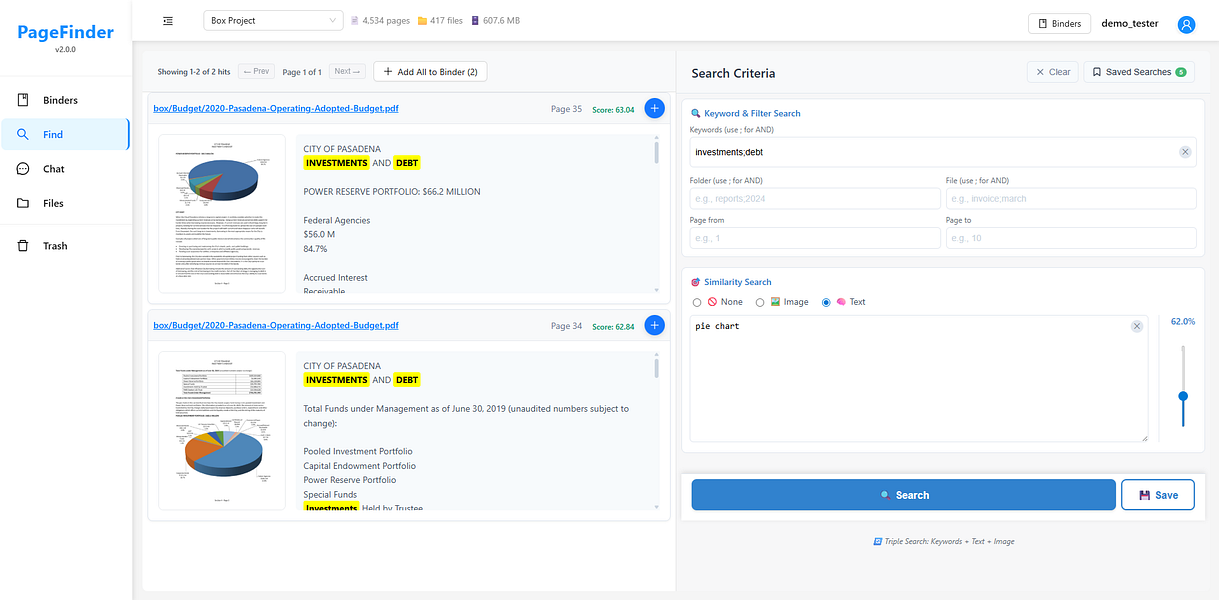Click the 417 files stat
The image size is (1219, 600).
click(439, 20)
